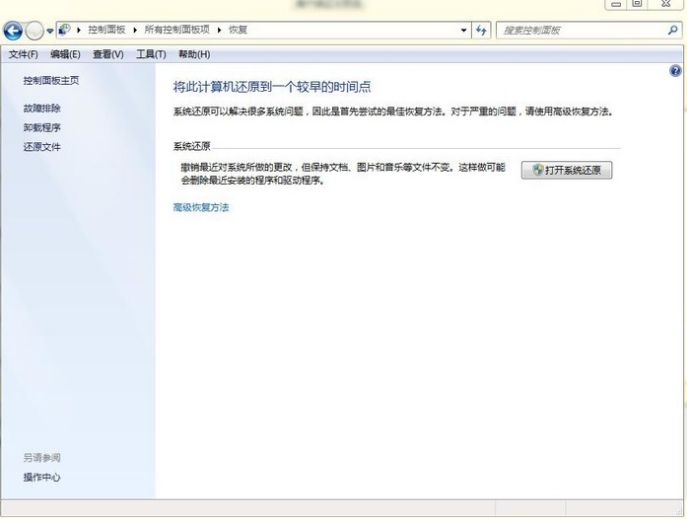Go to 控制面板主页 in the sidebar
The image size is (687, 519).
pyautogui.click(x=51, y=80)
